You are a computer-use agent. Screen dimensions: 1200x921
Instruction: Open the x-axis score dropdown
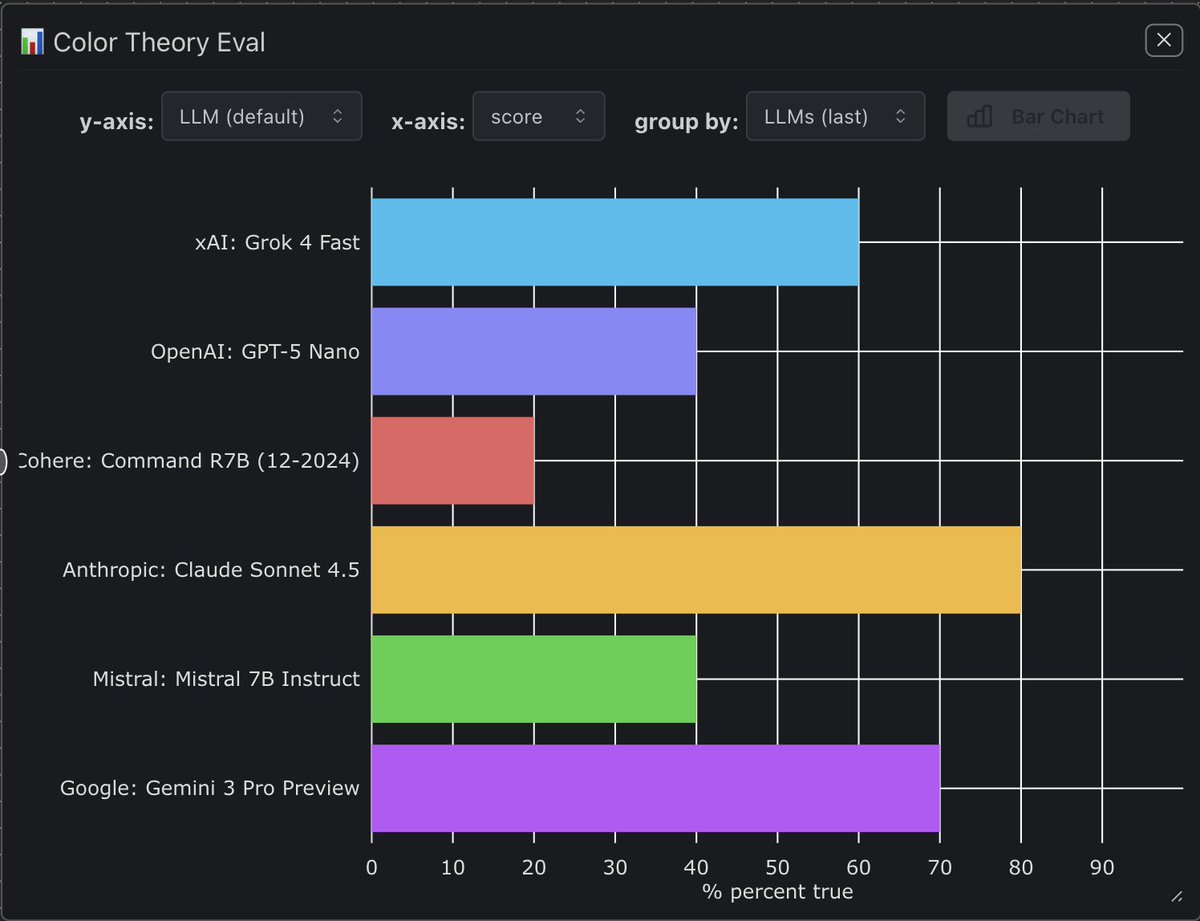click(538, 116)
